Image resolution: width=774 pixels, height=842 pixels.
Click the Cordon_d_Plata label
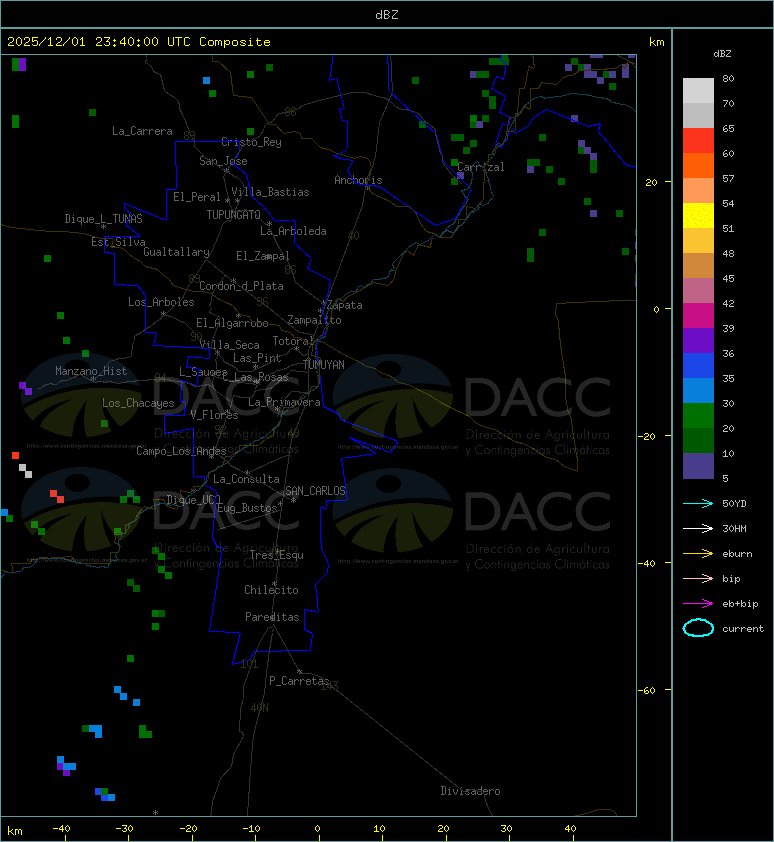pyautogui.click(x=241, y=286)
